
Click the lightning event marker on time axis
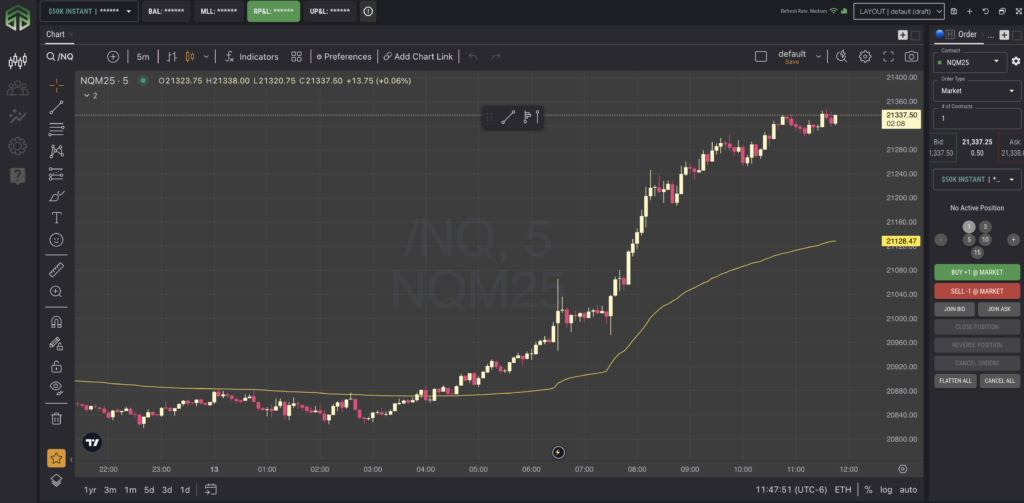(558, 452)
